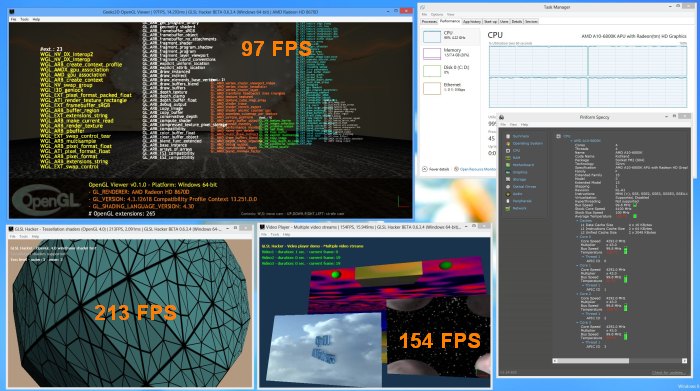This screenshot has height=391, width=700.
Task: Collapse the Core 0 tree node in Speccy
Action: tap(577, 237)
